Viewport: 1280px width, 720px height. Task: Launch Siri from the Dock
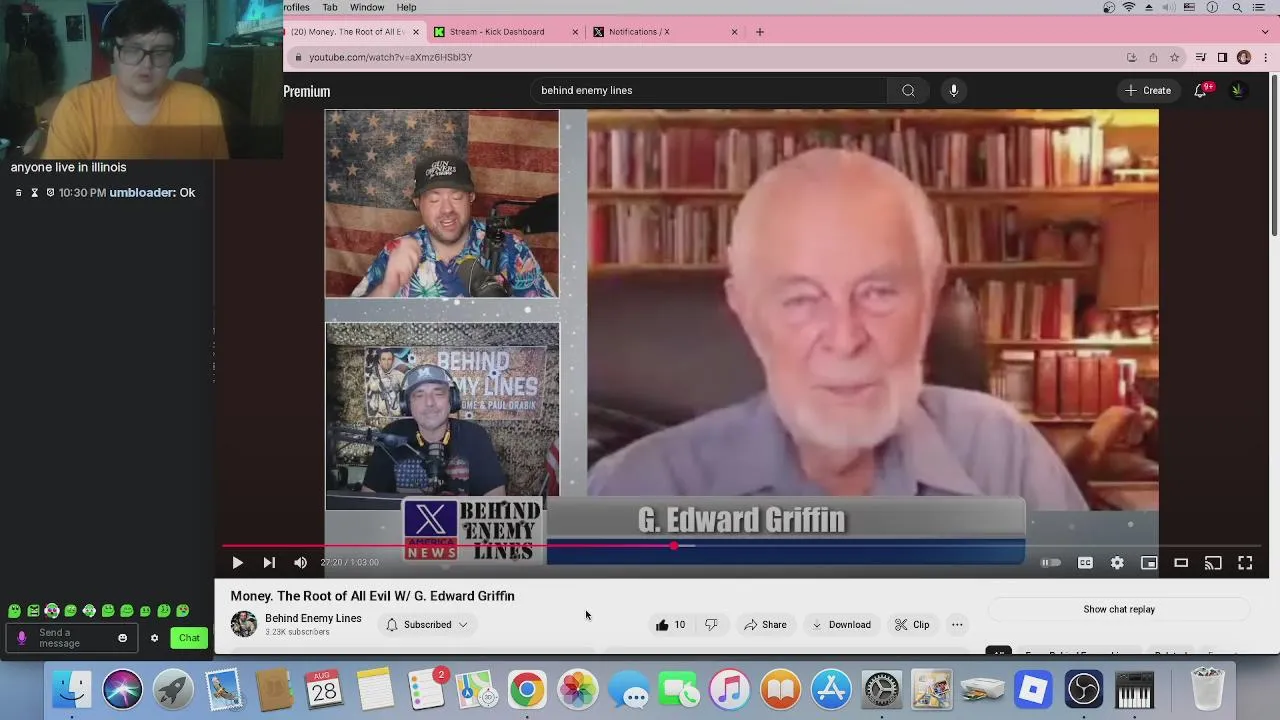click(x=122, y=690)
